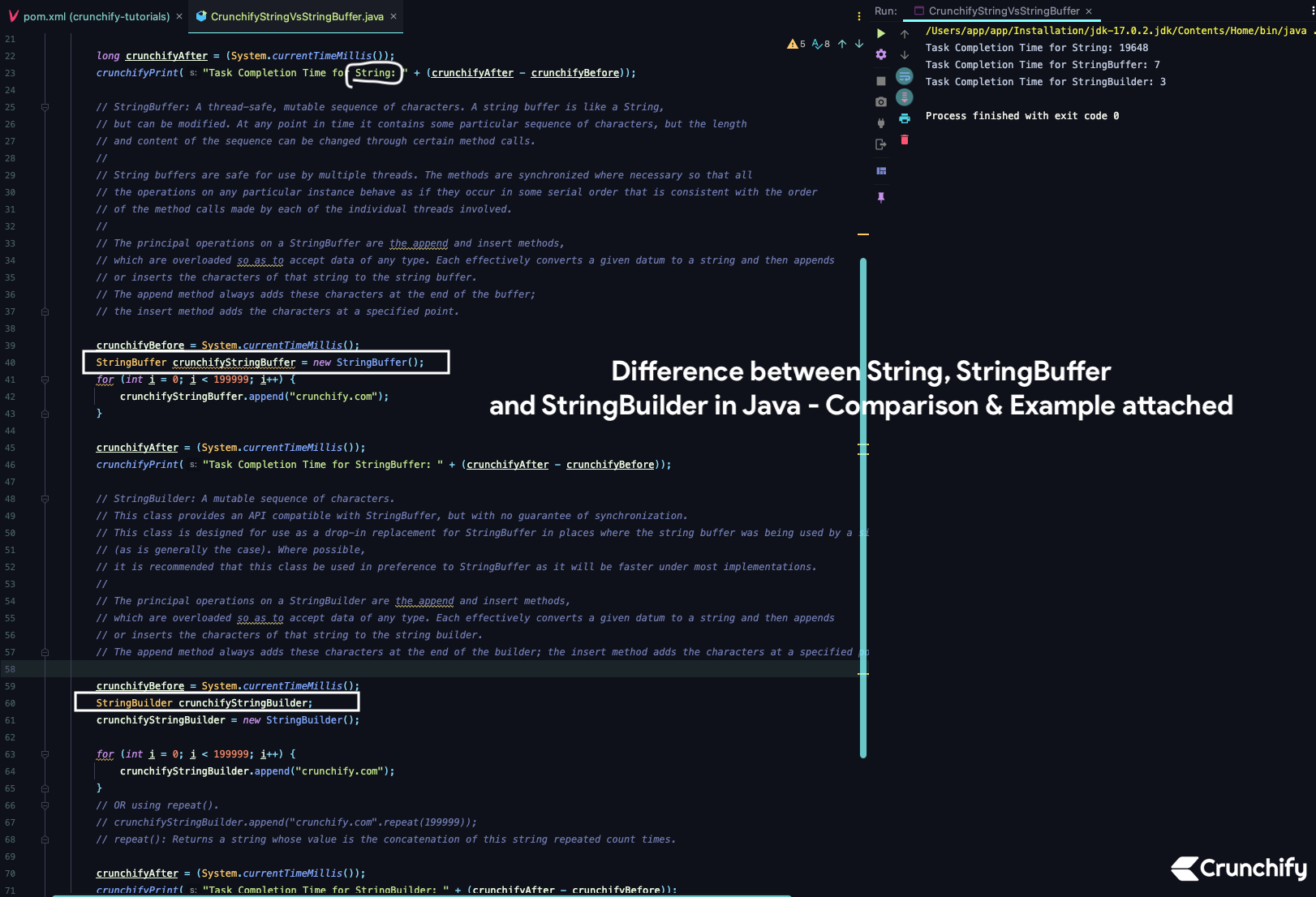1316x897 pixels.
Task: Click the green Rerun button in Run panel
Action: (x=881, y=33)
